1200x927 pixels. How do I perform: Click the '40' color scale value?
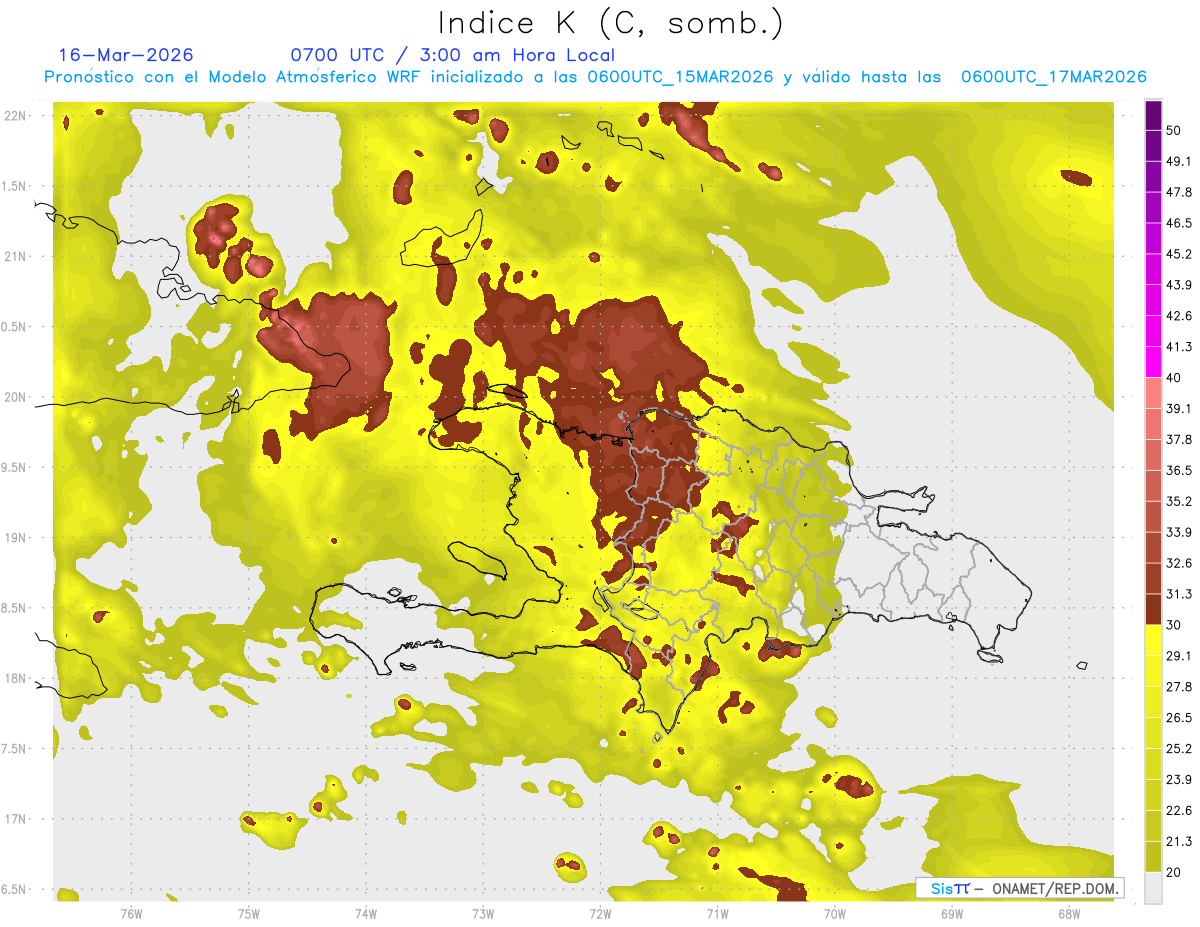tap(1174, 377)
